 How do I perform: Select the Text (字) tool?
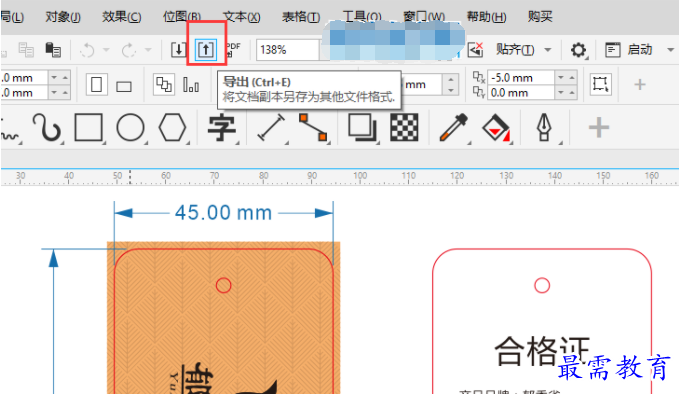point(222,128)
